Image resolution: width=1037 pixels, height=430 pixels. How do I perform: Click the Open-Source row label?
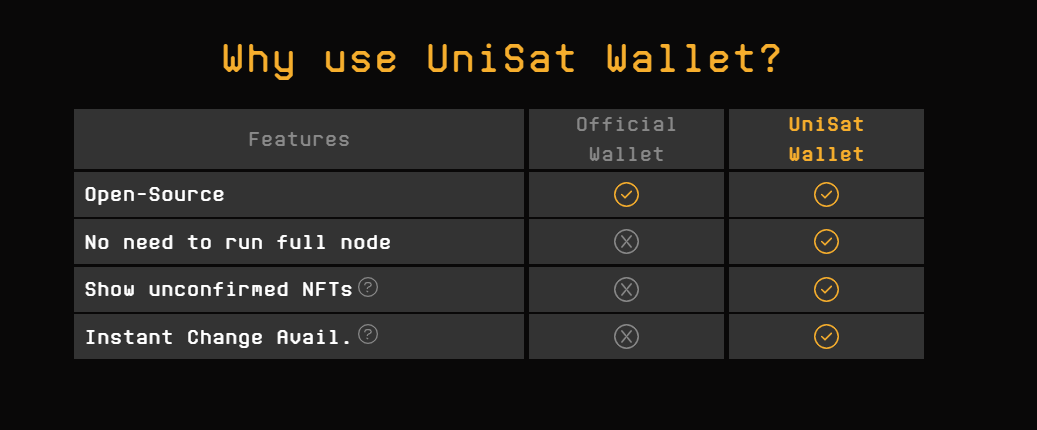[154, 194]
